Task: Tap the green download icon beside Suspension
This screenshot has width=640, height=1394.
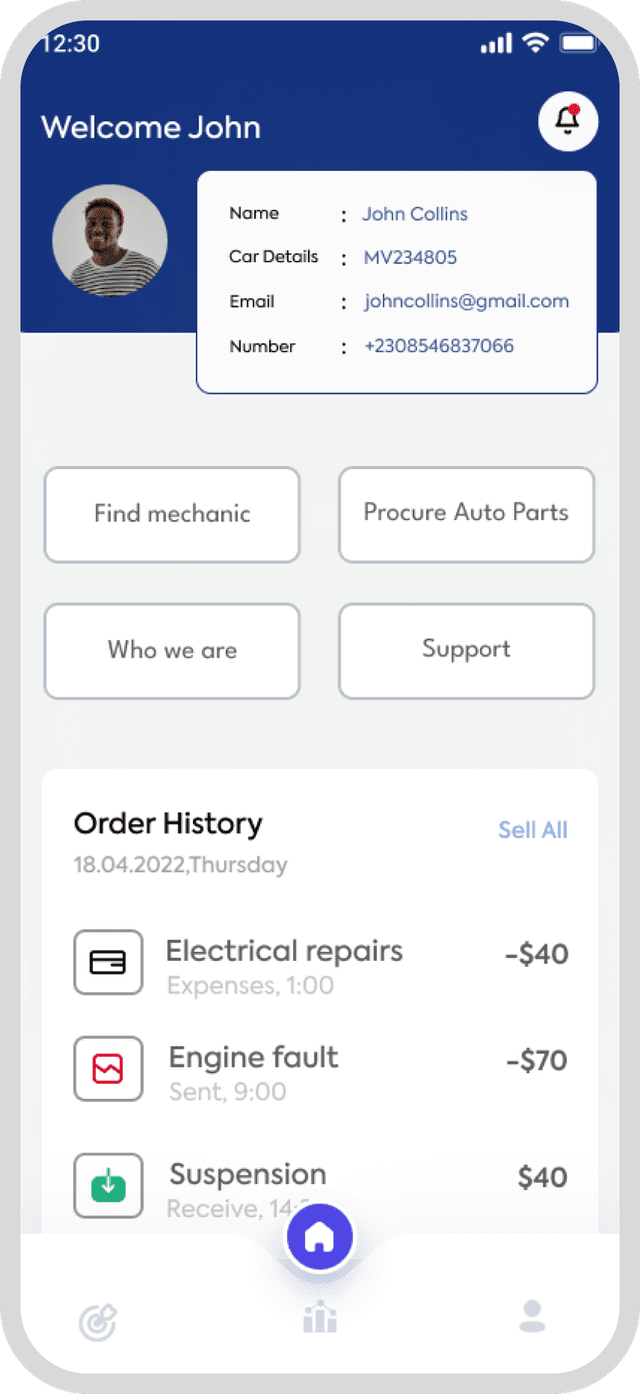Action: (108, 1186)
